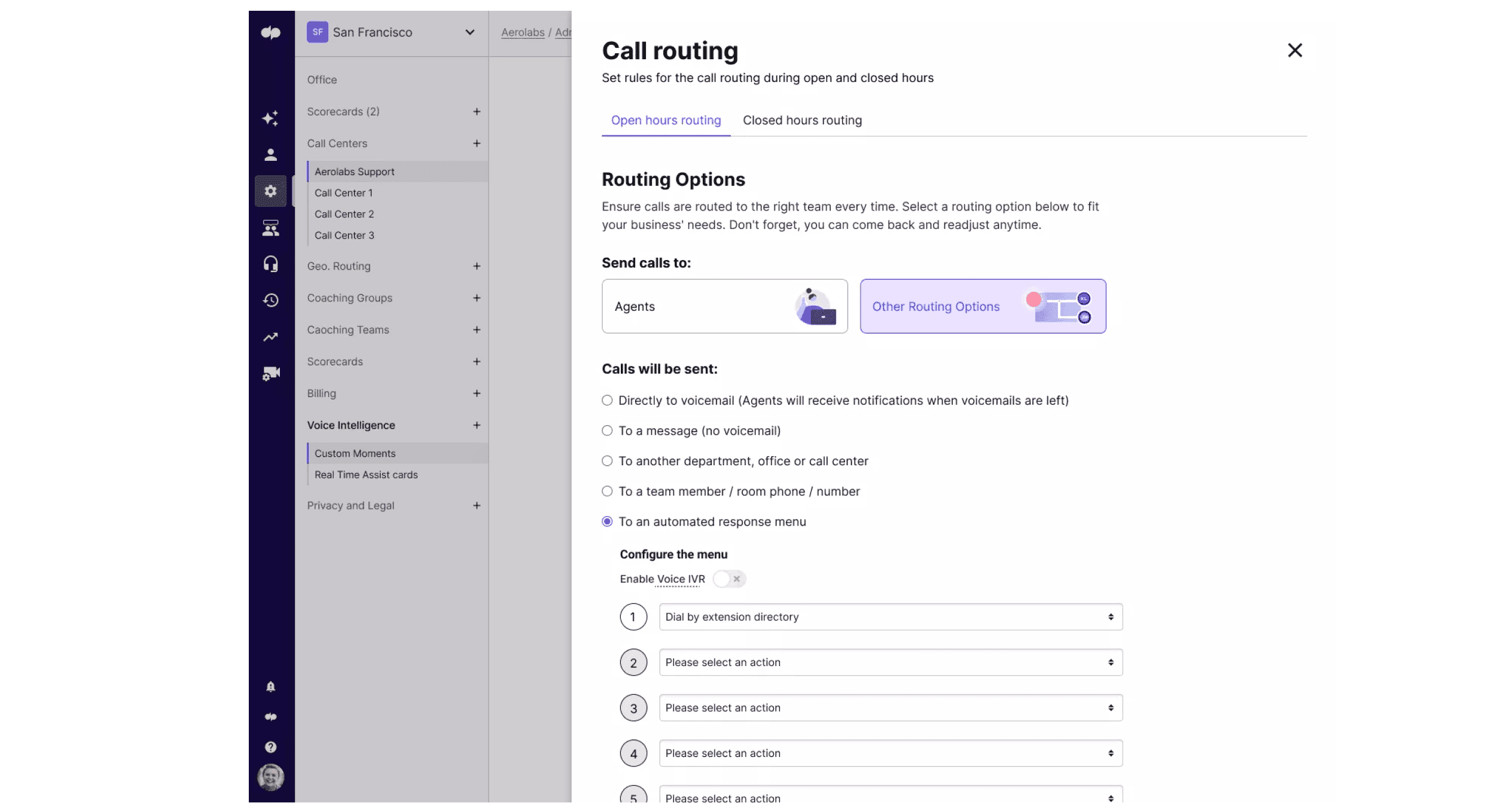Select the Agents routing card

[x=724, y=306]
